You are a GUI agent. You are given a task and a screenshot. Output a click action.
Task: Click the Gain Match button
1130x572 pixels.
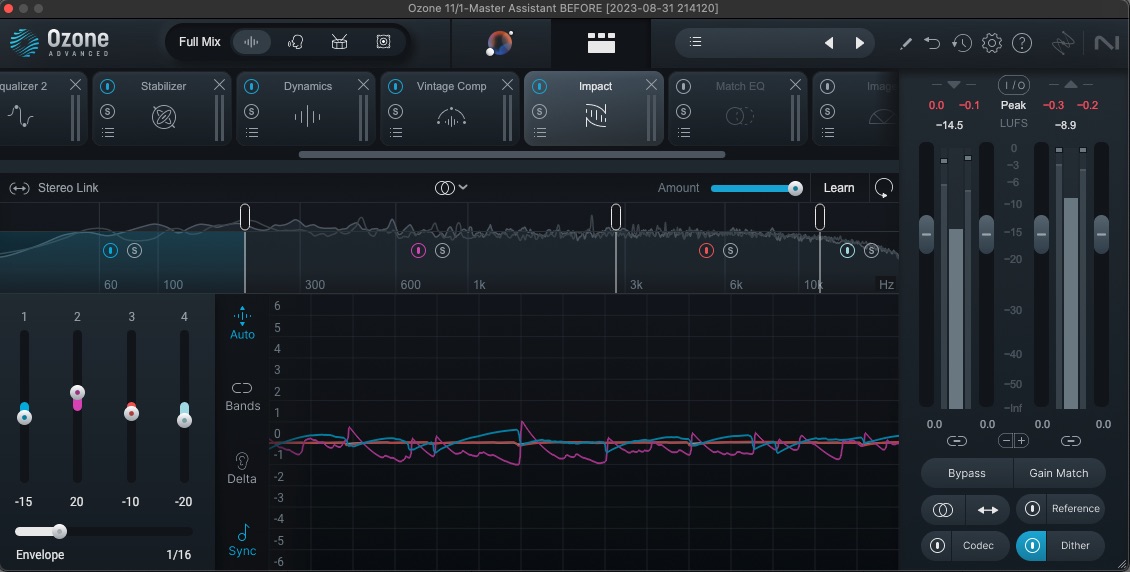point(1059,473)
